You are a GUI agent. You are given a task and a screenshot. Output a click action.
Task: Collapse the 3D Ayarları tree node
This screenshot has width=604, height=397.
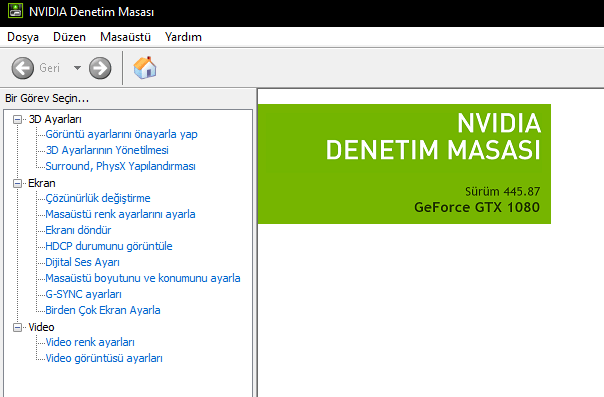point(17,119)
